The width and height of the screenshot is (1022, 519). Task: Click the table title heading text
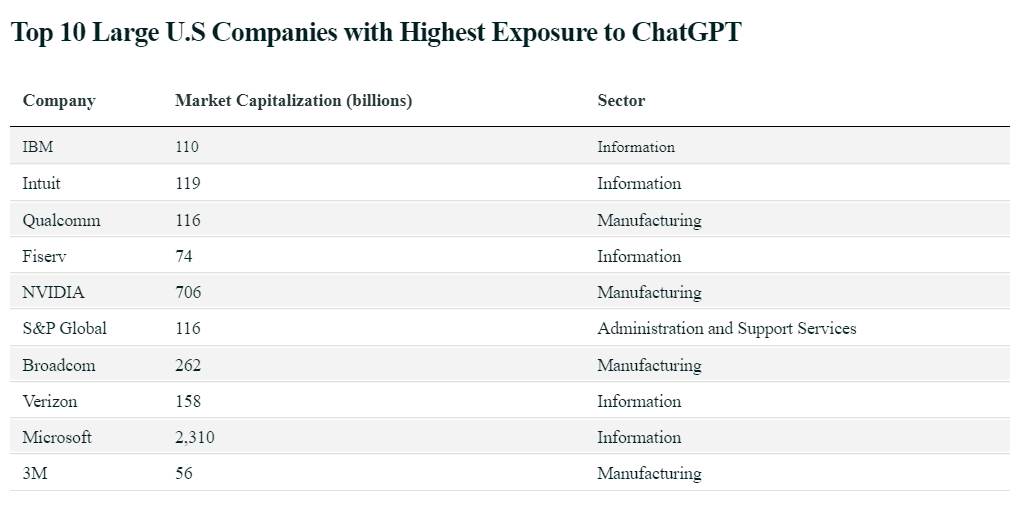(376, 33)
